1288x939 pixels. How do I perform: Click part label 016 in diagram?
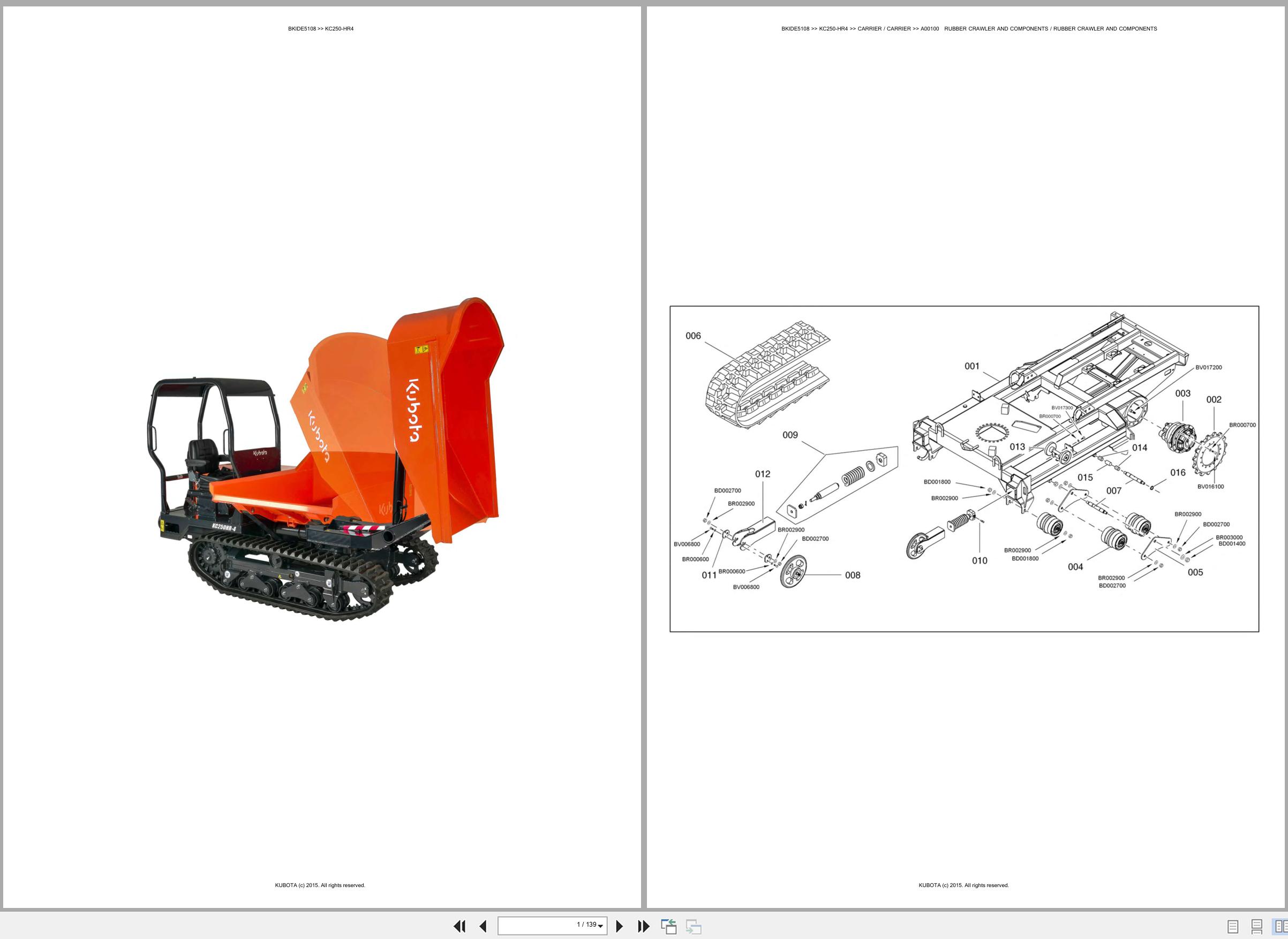pyautogui.click(x=1178, y=472)
